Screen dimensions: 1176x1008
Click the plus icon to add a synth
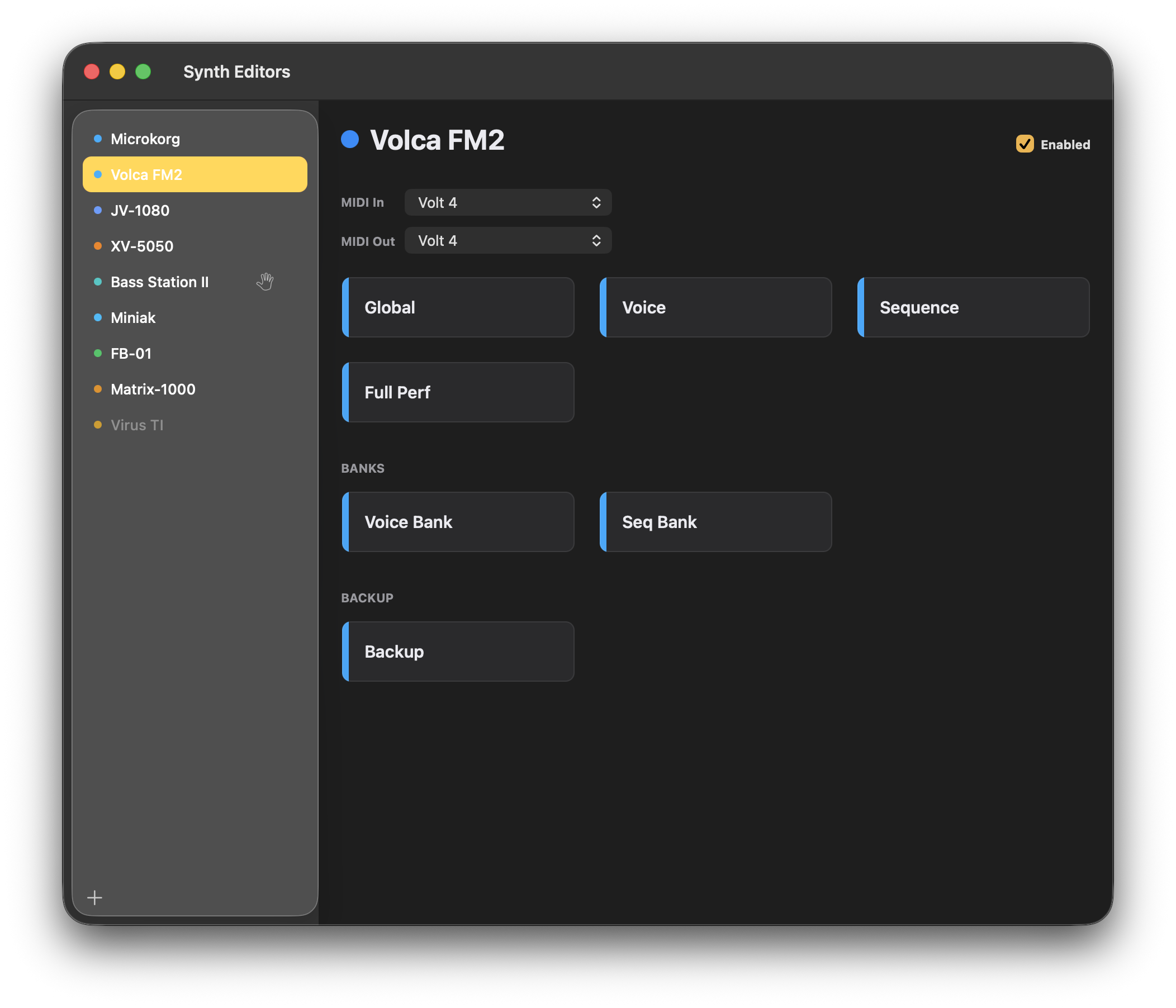click(95, 897)
